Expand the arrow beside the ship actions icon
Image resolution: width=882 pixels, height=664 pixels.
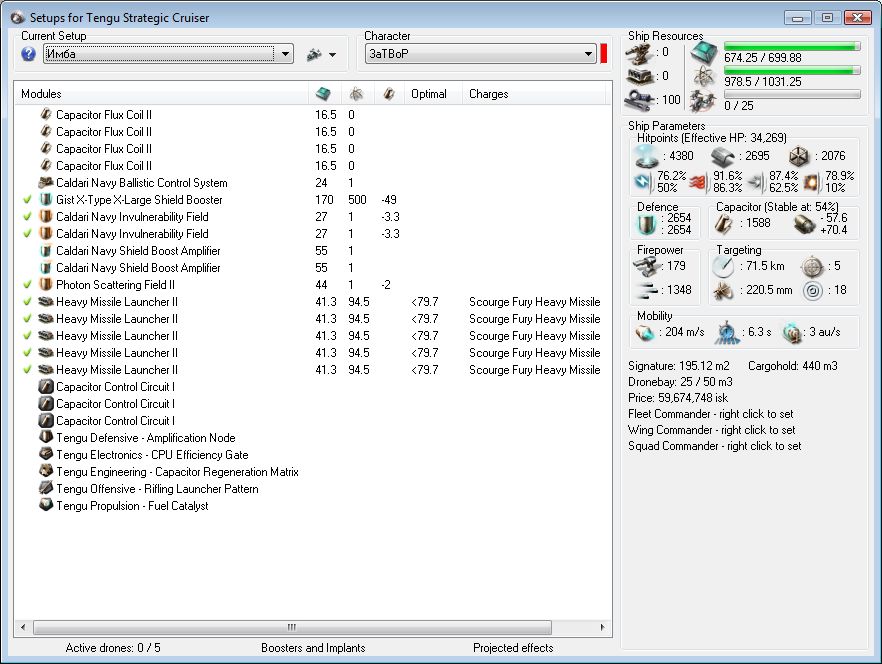pos(332,55)
